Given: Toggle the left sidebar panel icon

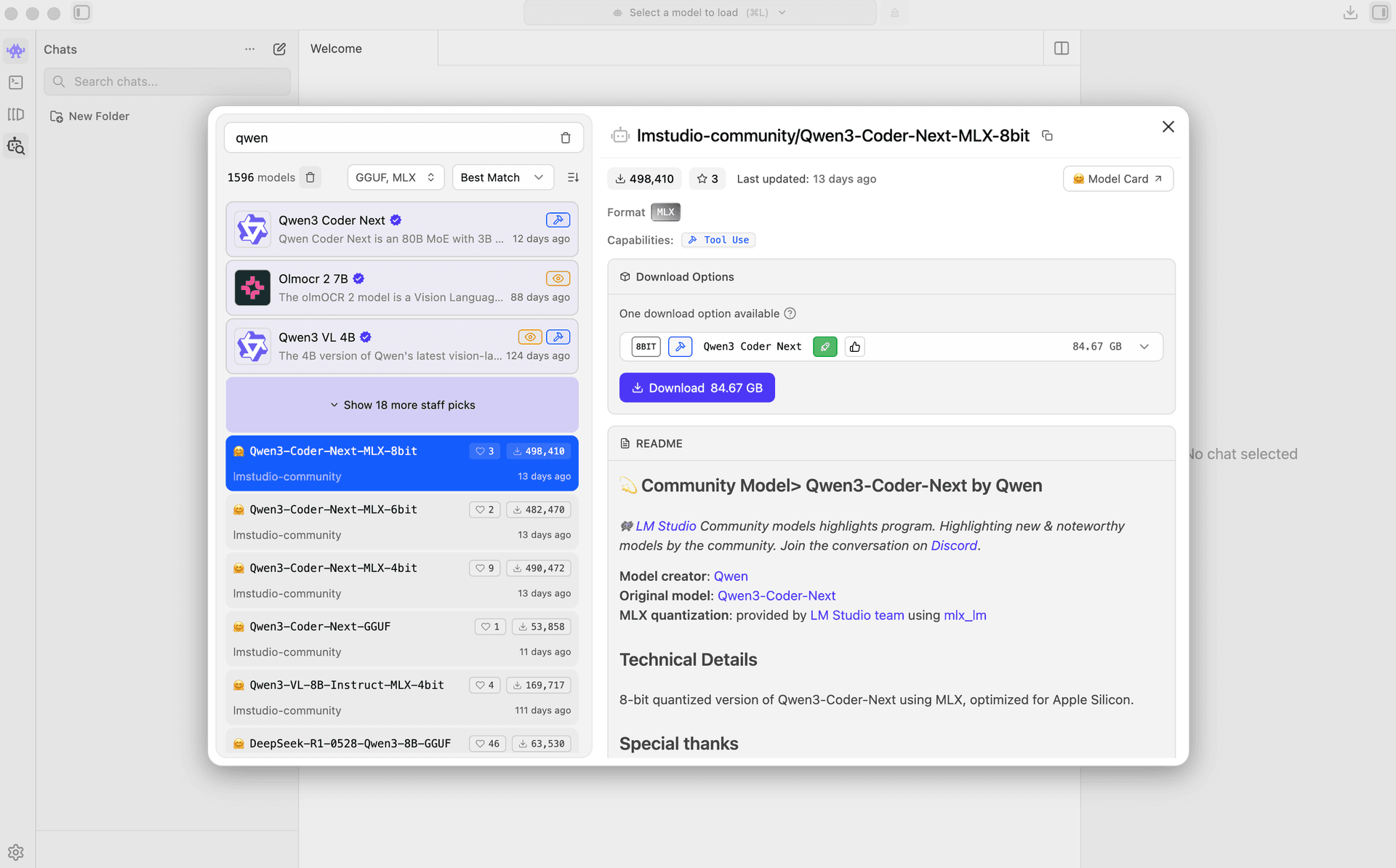Looking at the screenshot, I should tap(82, 12).
